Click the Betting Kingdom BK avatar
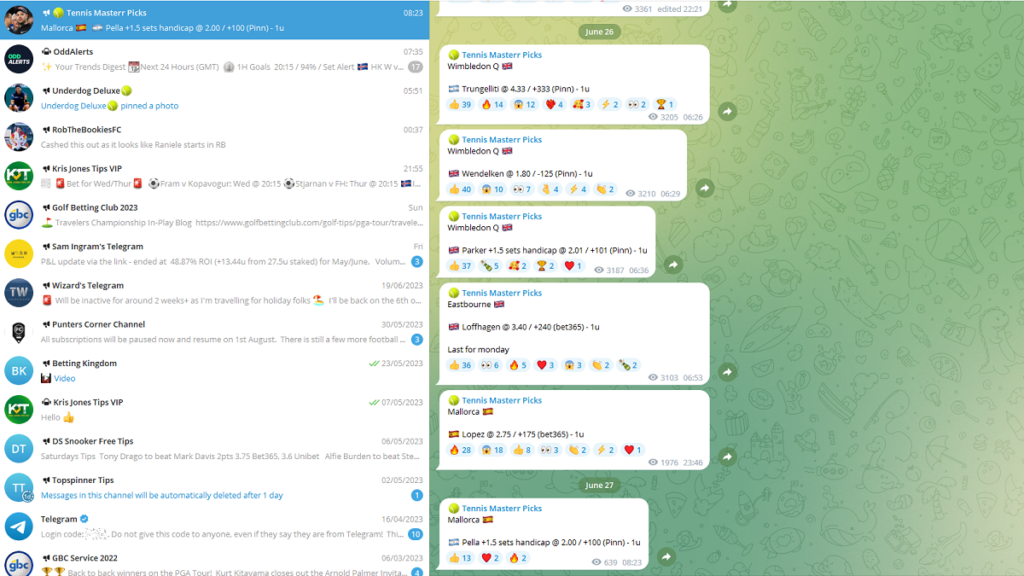Screen dimensions: 1024x576 pyautogui.click(x=18, y=371)
